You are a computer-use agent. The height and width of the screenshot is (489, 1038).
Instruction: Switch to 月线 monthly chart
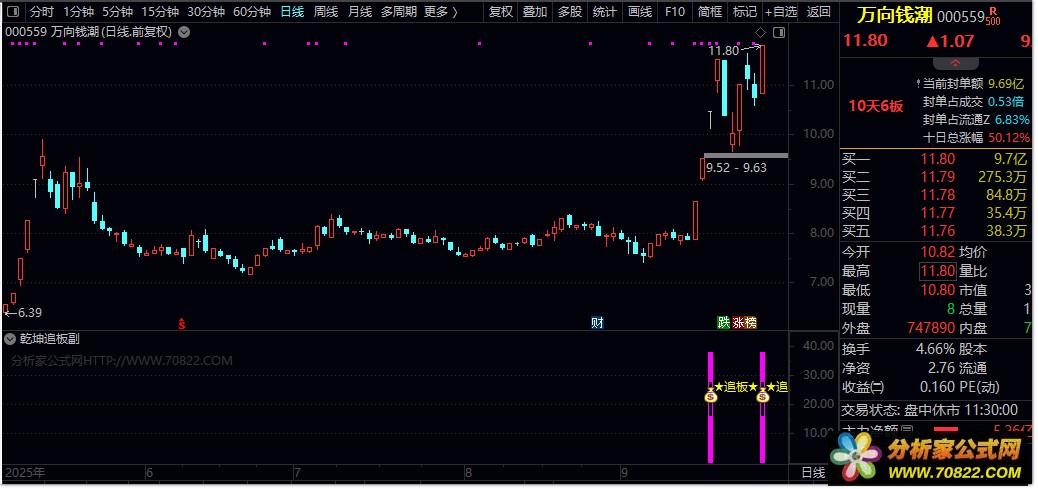(x=360, y=12)
